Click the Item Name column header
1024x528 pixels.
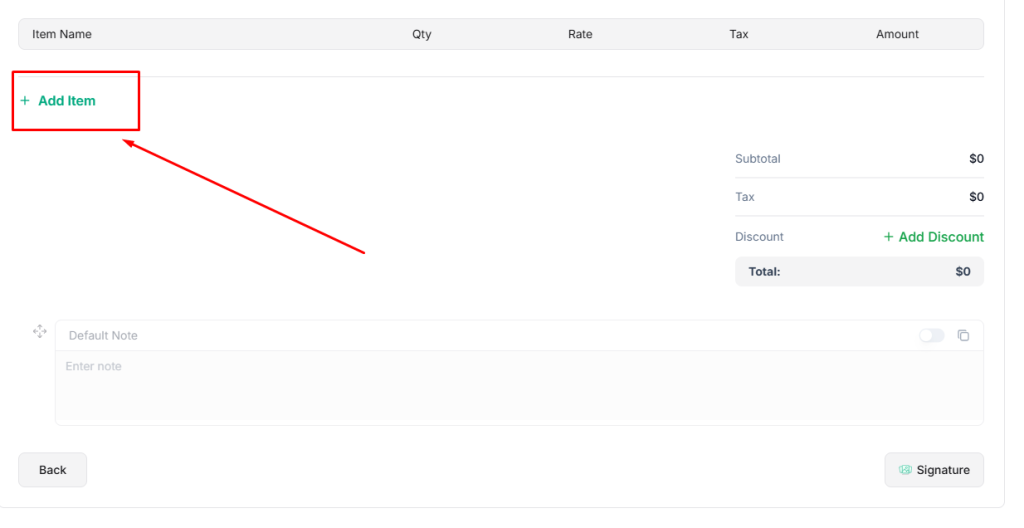coord(62,34)
